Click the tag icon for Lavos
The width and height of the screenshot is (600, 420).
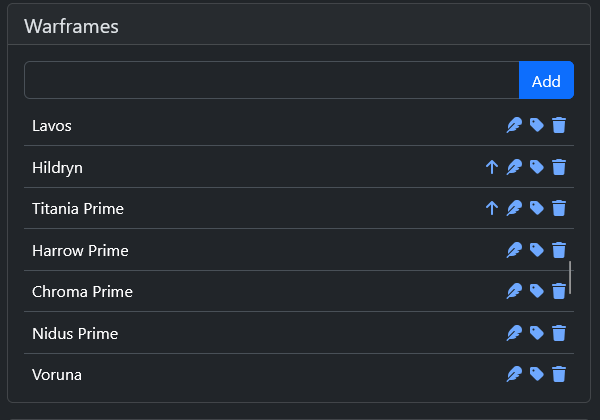coord(537,125)
